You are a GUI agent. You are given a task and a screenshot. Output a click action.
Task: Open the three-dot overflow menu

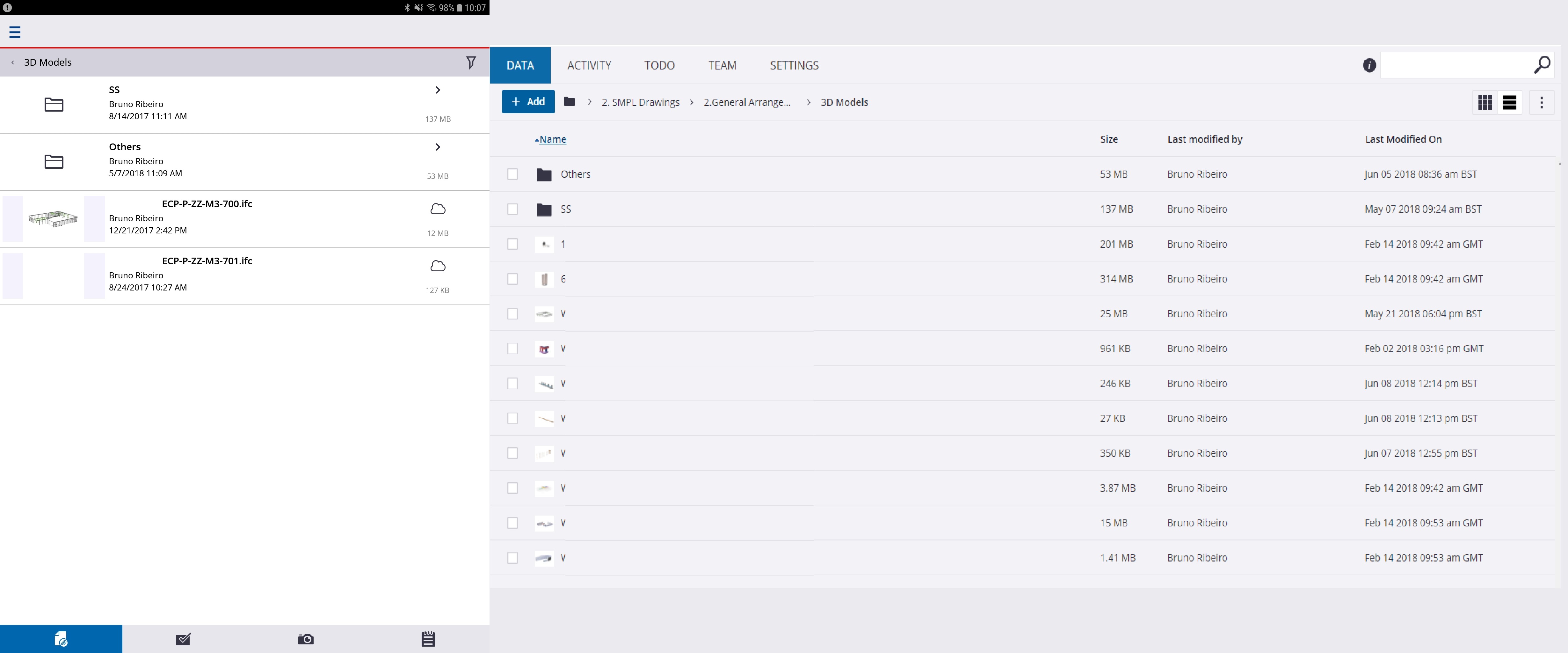click(1543, 102)
